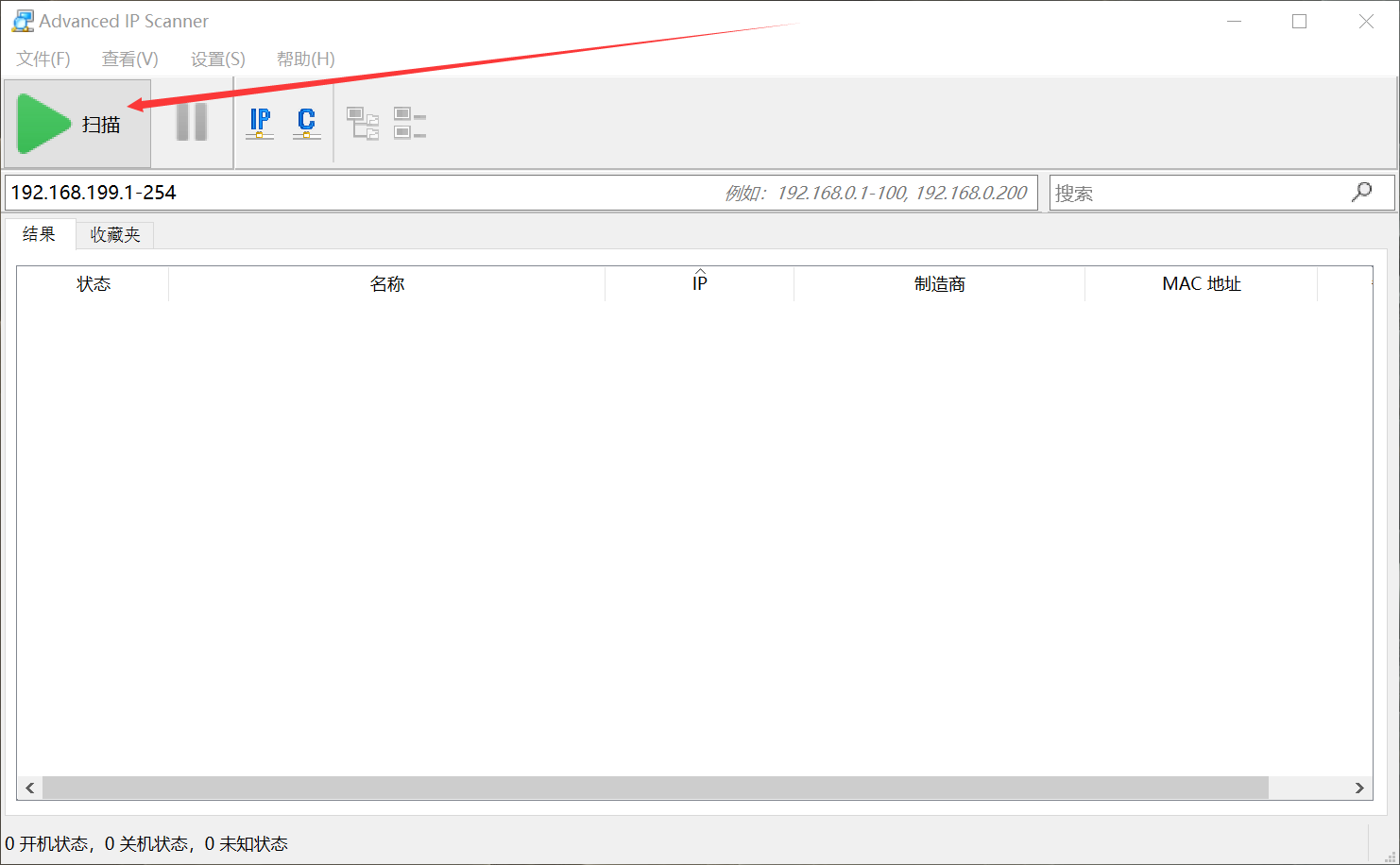Open the 查看(V) menu
This screenshot has height=865, width=1400.
130,59
